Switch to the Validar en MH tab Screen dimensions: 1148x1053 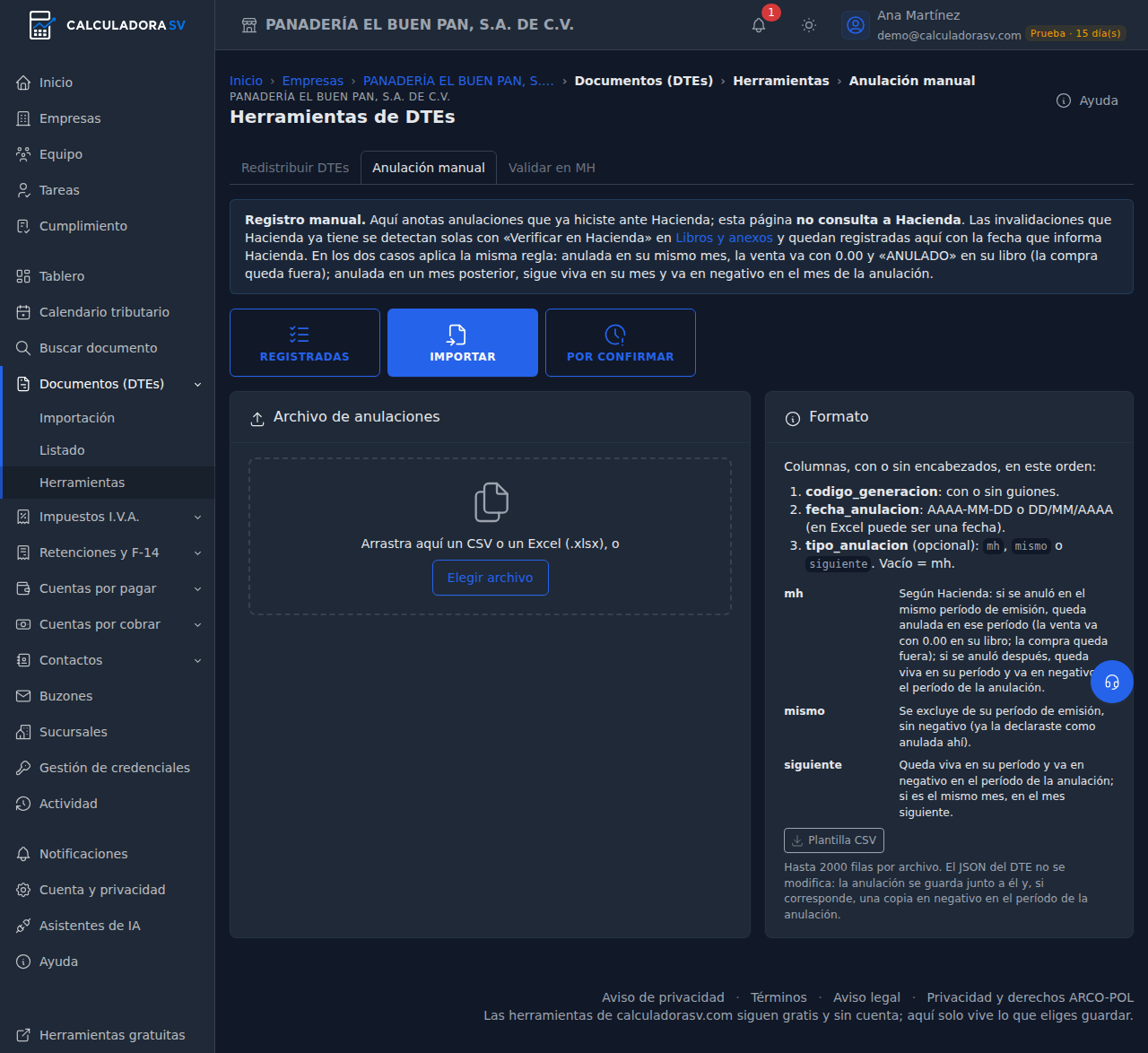click(x=552, y=168)
